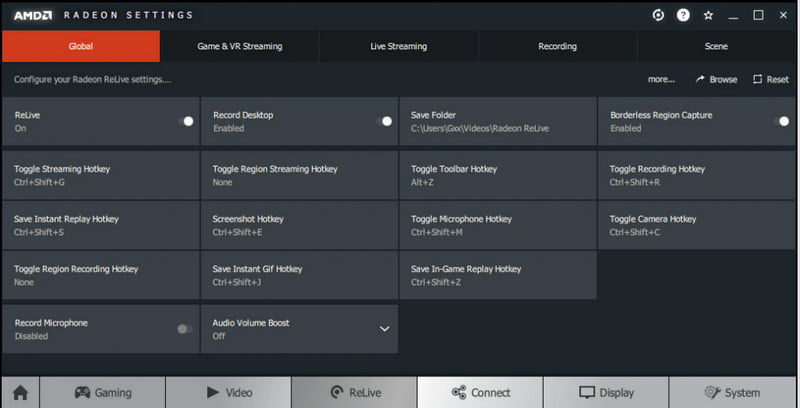The width and height of the screenshot is (800, 408).
Task: Edit the Screenshot Hotkey tile
Action: [x=299, y=225]
